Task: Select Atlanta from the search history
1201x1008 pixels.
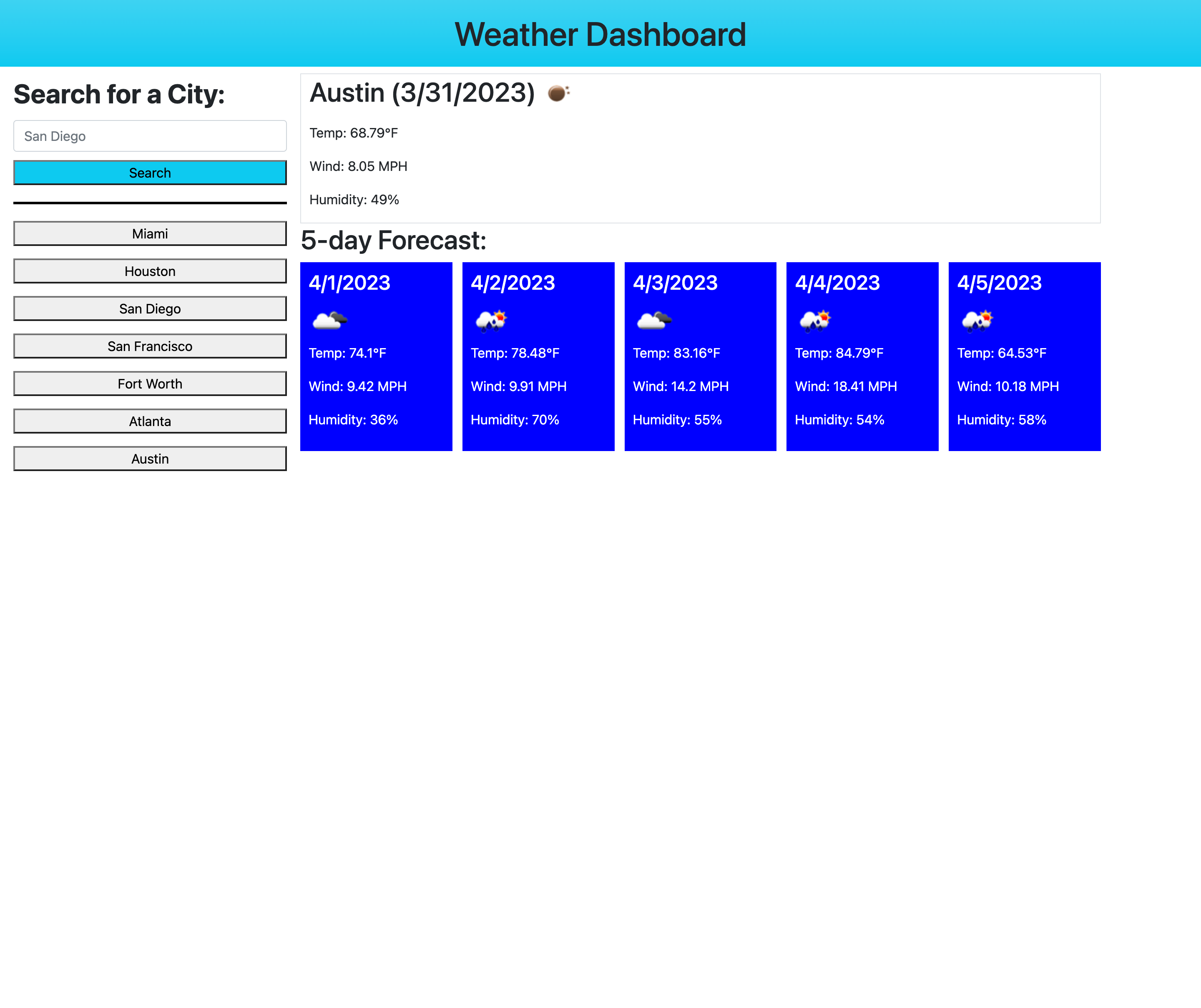Action: click(x=150, y=421)
